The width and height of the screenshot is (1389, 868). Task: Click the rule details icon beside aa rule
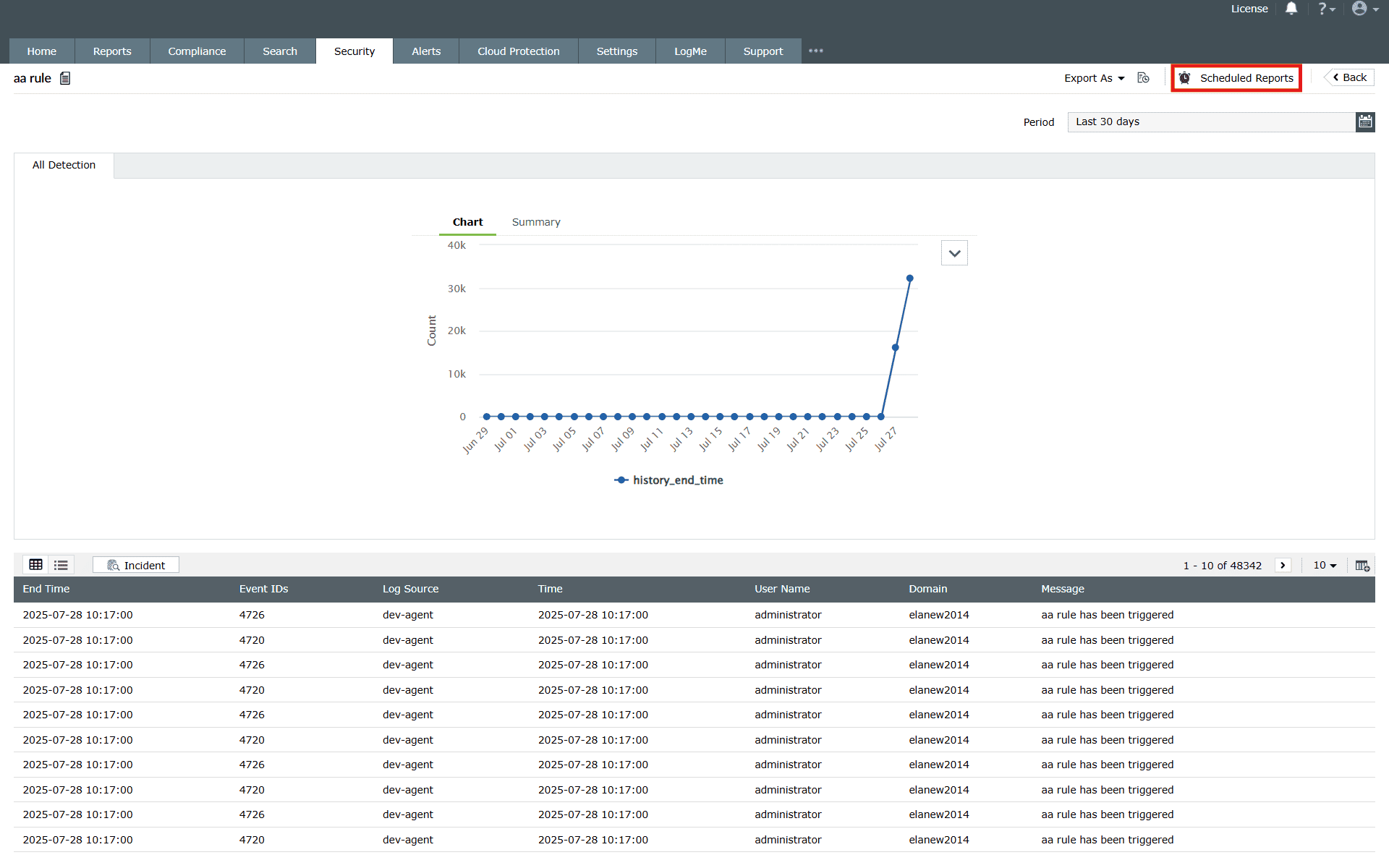[x=65, y=78]
